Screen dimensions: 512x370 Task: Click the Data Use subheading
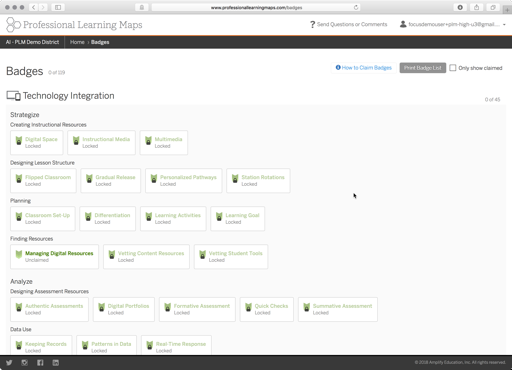(21, 329)
